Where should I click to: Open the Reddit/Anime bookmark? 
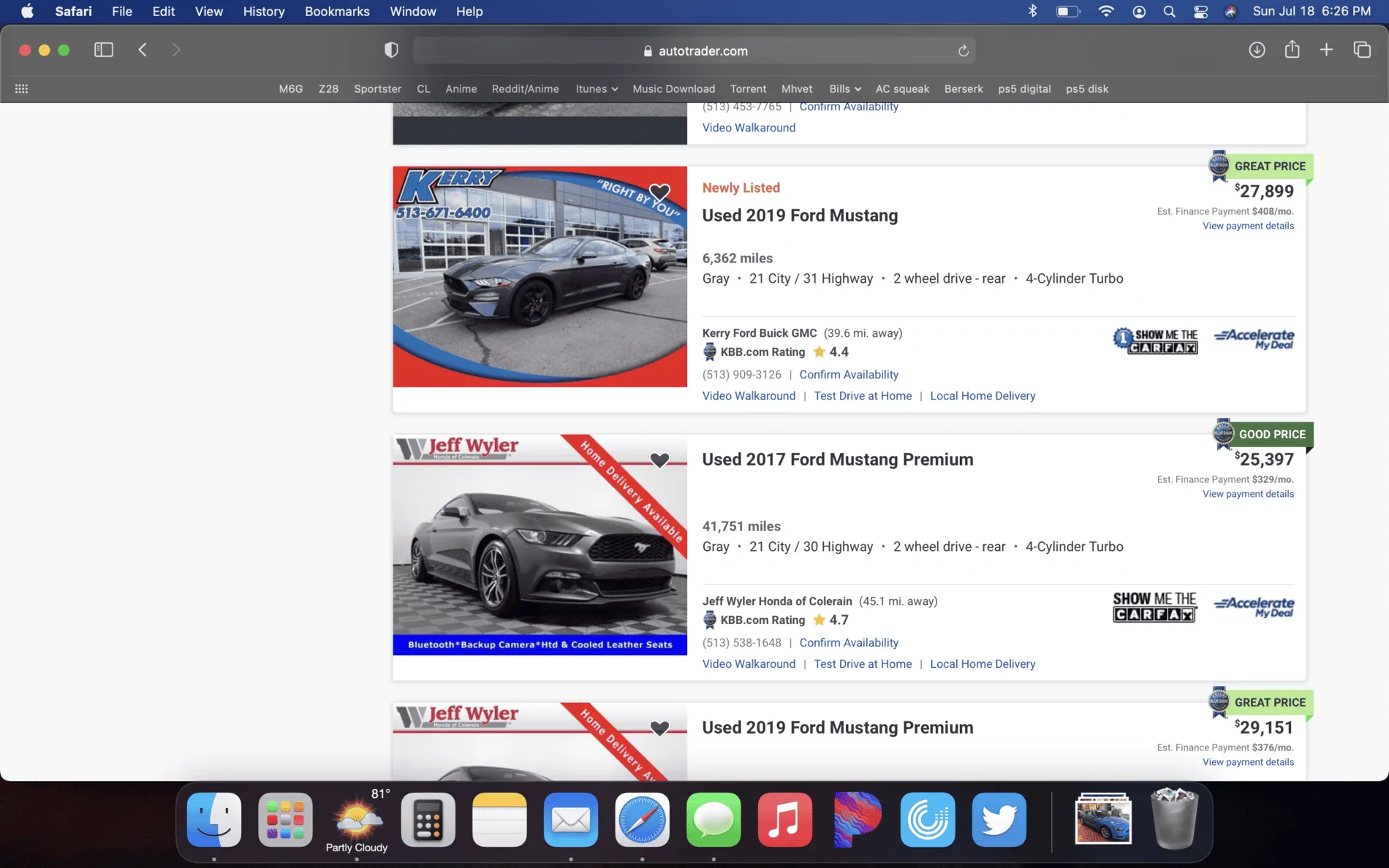(525, 88)
